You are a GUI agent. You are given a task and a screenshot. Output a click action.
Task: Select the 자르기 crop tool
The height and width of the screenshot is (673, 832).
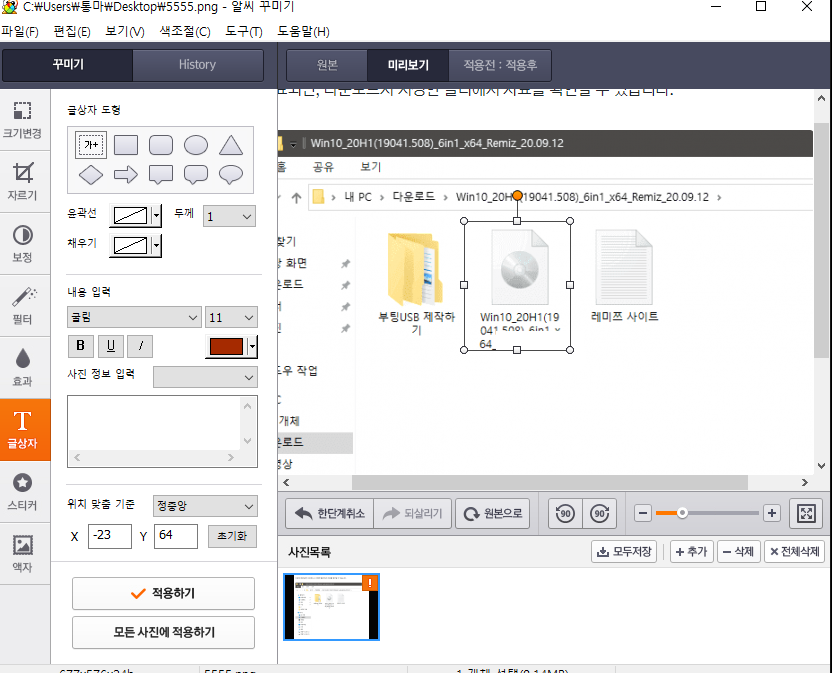pyautogui.click(x=22, y=182)
